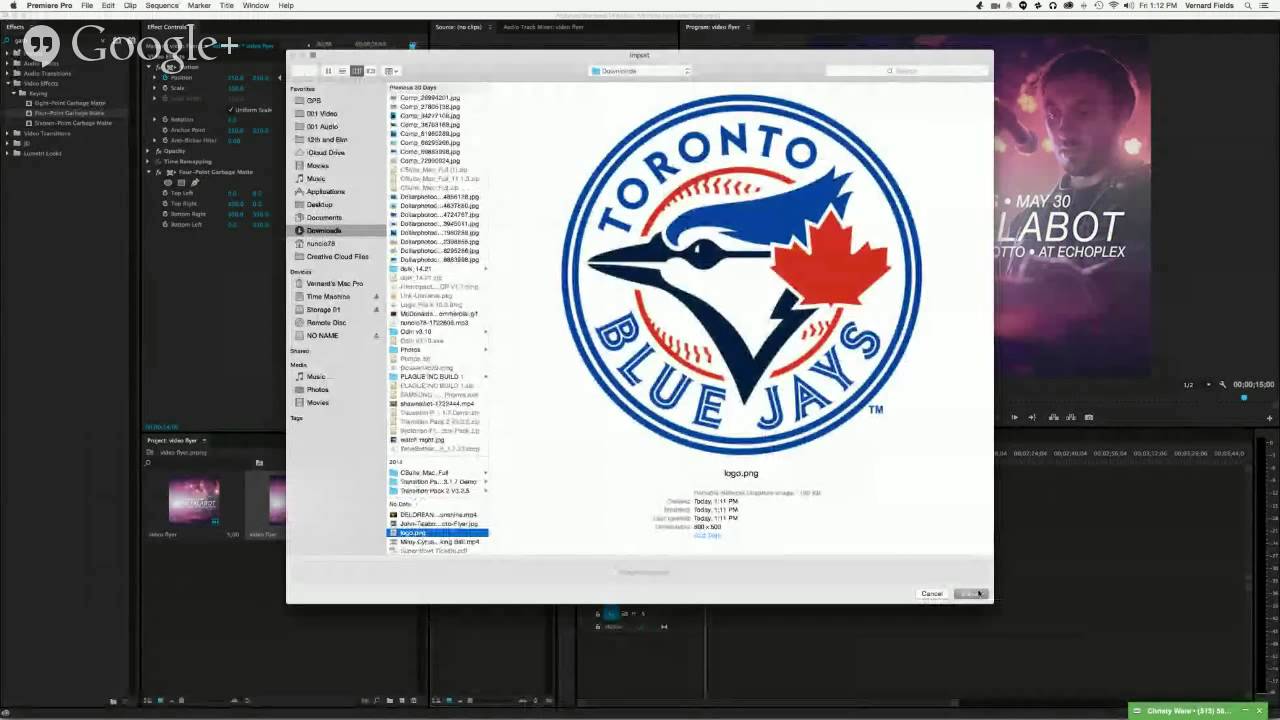
Task: Open 001 Audio folder in sidebar
Action: click(x=322, y=127)
